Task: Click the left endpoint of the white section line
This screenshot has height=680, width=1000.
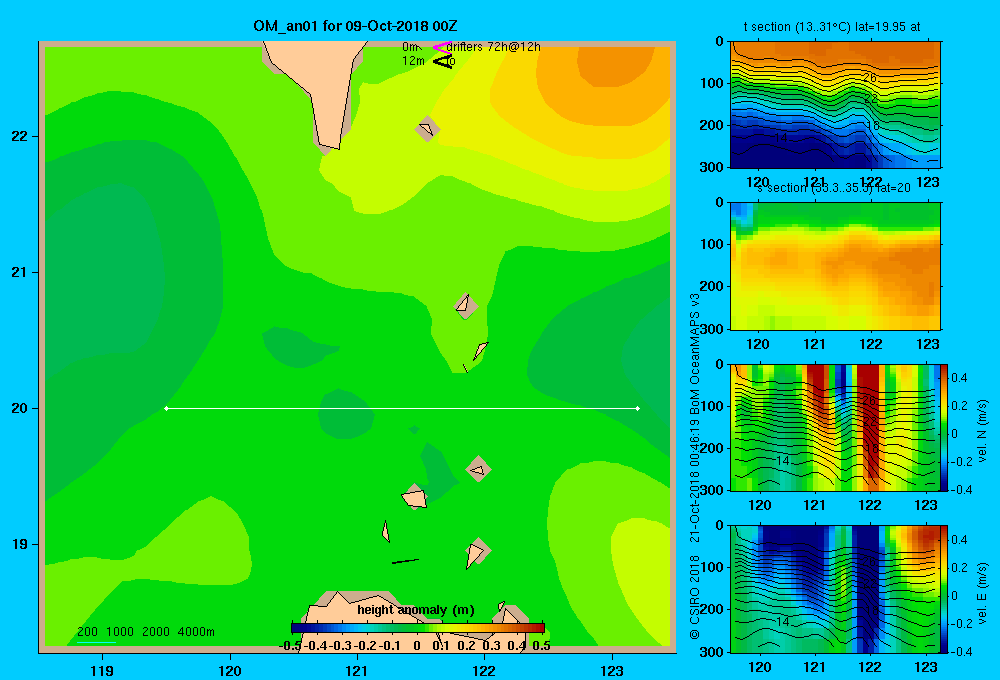Action: pos(166,408)
